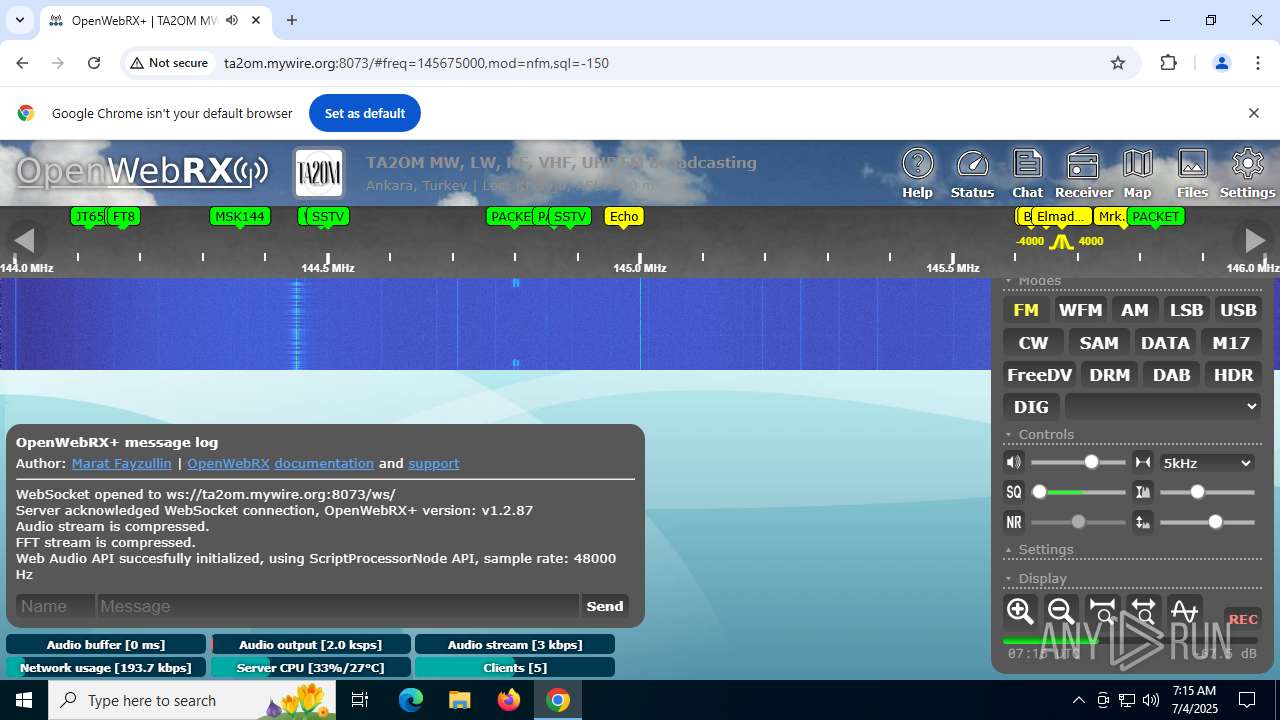Switch to AM mode
This screenshot has width=1280, height=720.
(1134, 310)
